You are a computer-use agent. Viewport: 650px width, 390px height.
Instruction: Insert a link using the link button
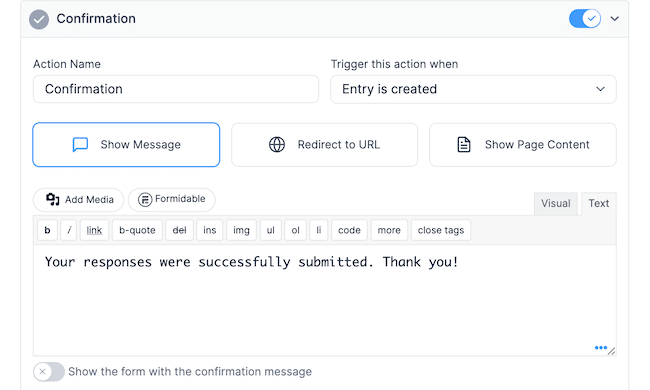click(94, 230)
